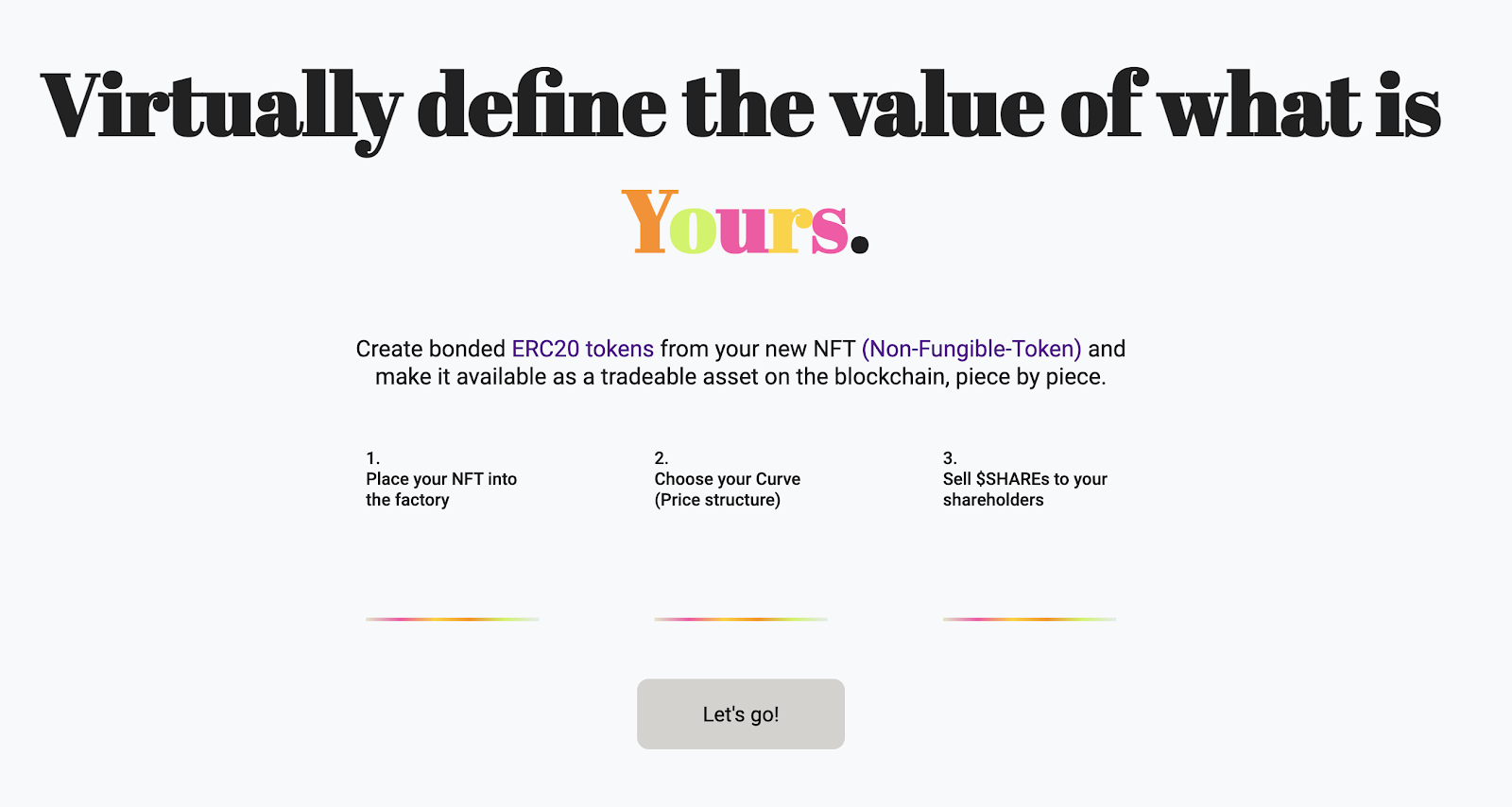Click the step number '3.' label
The width and height of the screenshot is (1512, 807).
950,458
